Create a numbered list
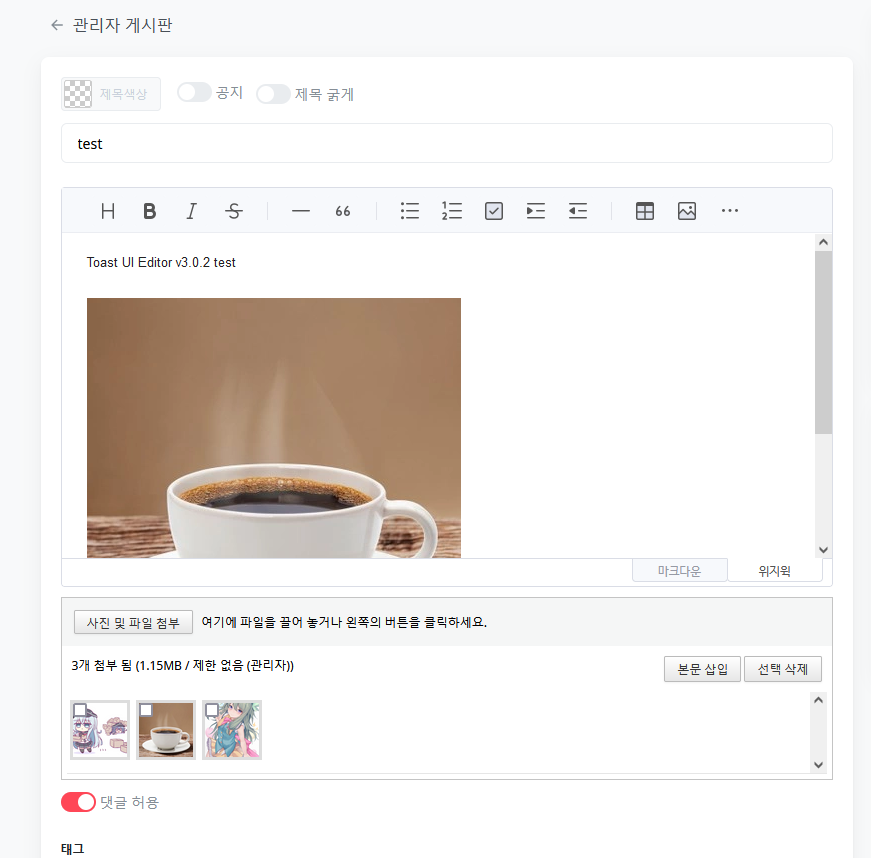 coord(452,211)
